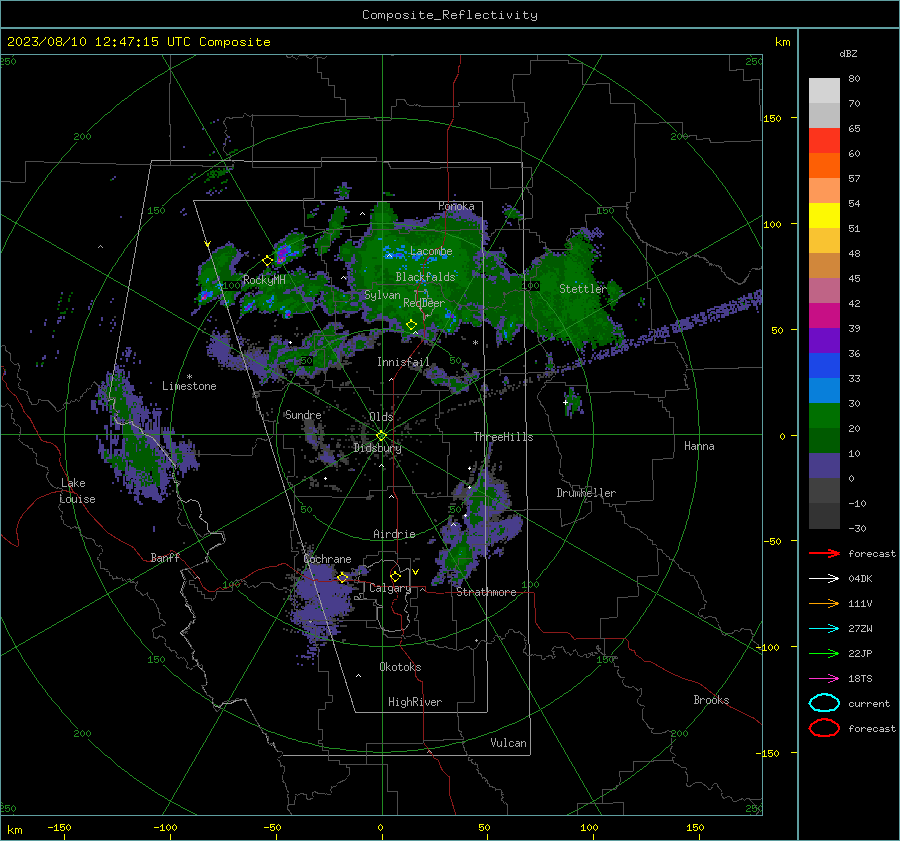Click the light gray swatch between 80 and 70 dBZ
The width and height of the screenshot is (900, 841).
(824, 91)
